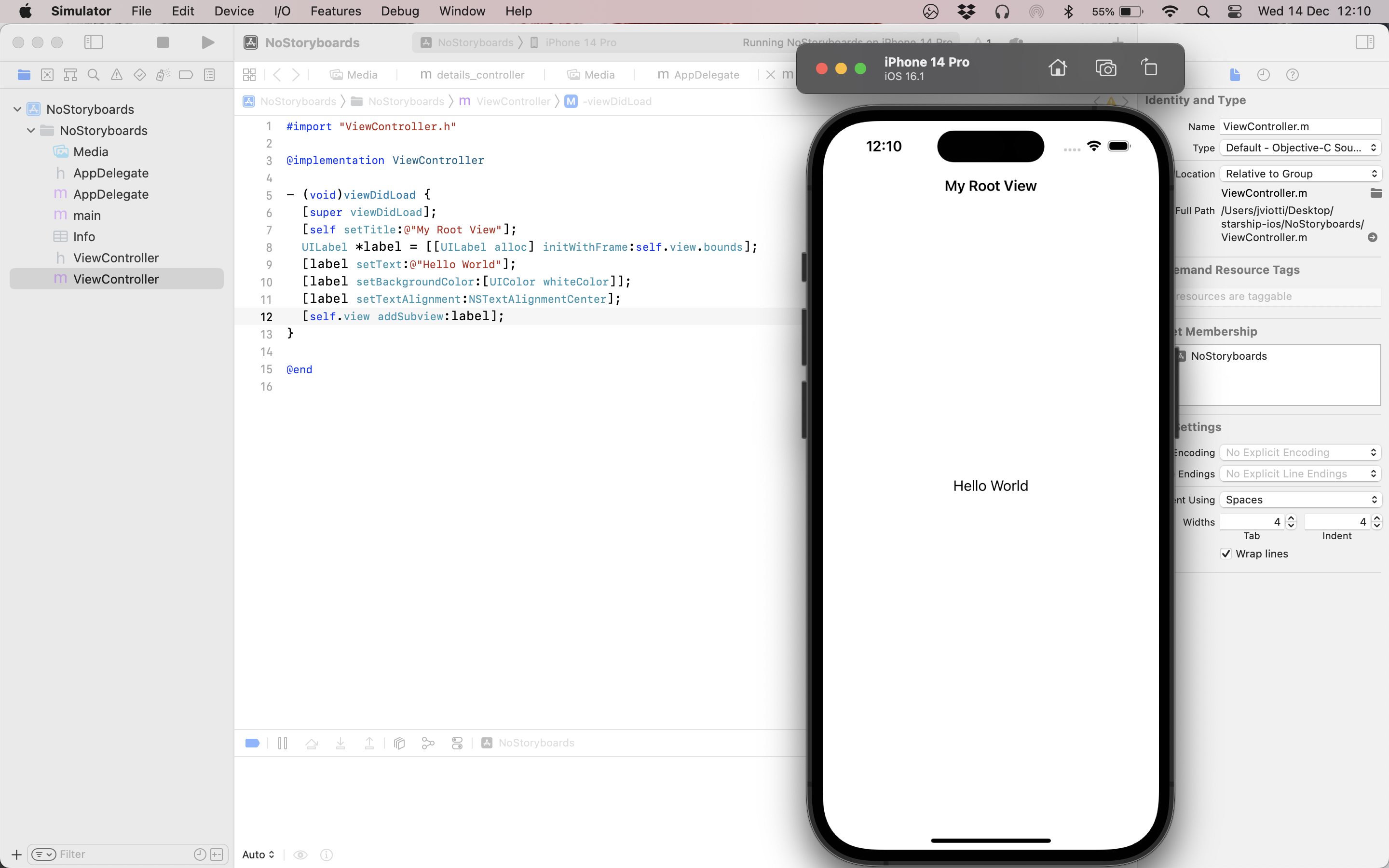Select Encoding dropdown in file settings

coord(1299,451)
